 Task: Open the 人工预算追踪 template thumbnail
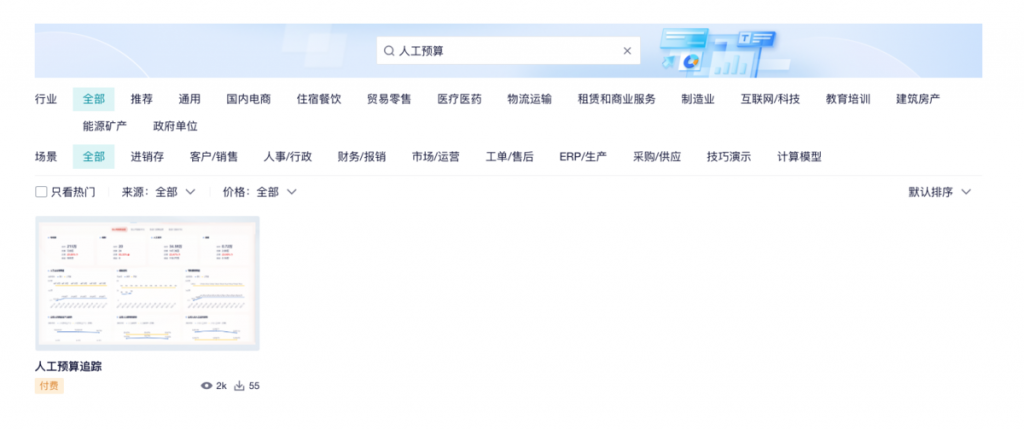pos(148,284)
